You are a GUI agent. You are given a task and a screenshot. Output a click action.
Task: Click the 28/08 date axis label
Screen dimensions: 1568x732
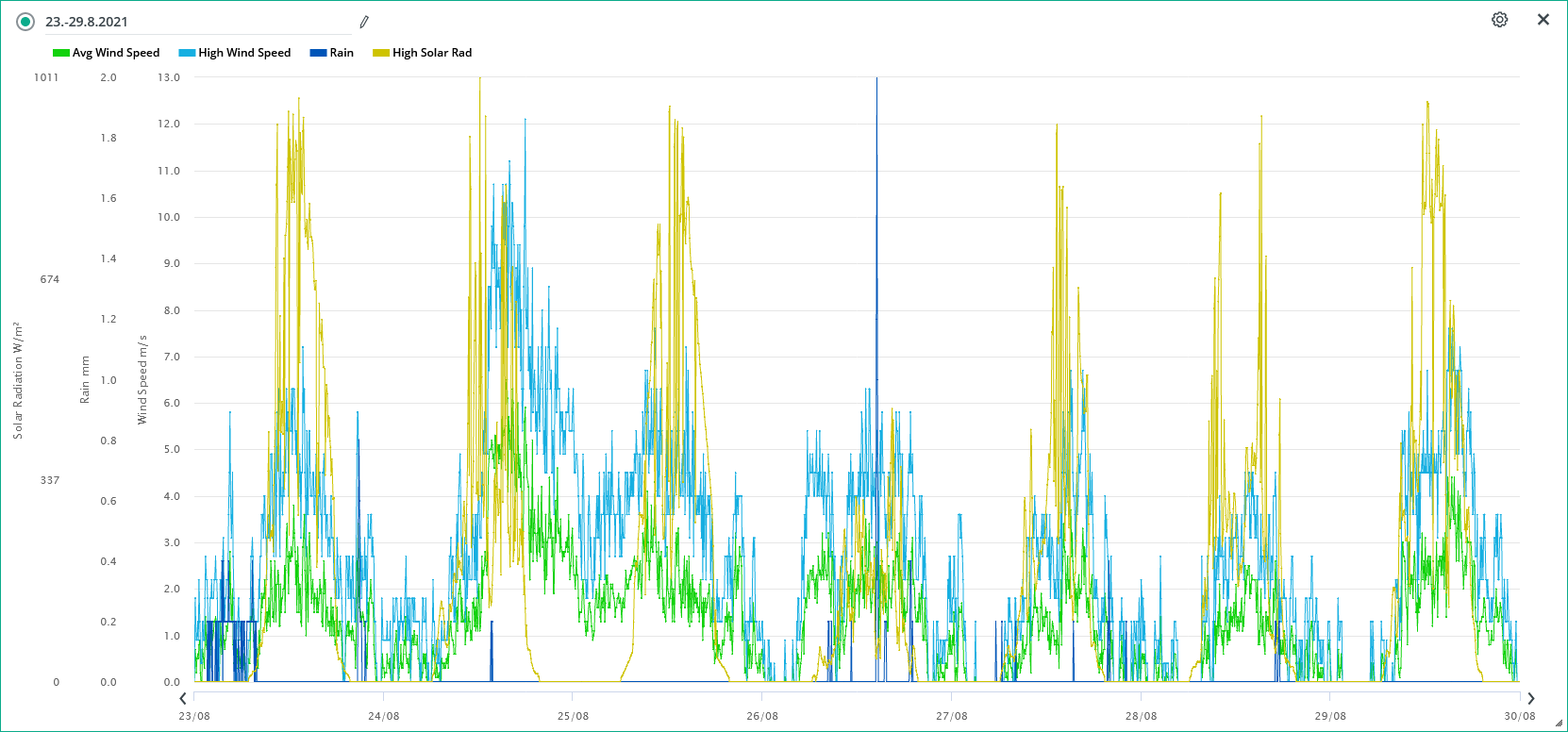[1141, 716]
